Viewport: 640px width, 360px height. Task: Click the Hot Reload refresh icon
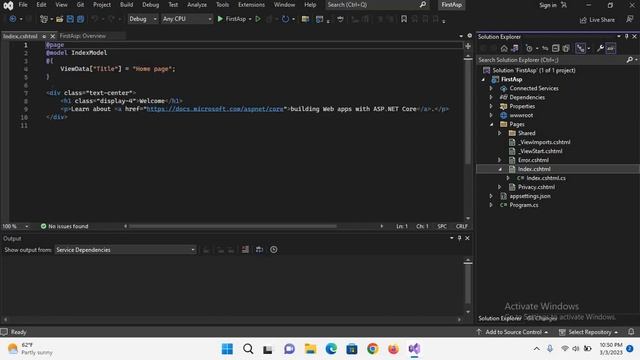click(285, 19)
